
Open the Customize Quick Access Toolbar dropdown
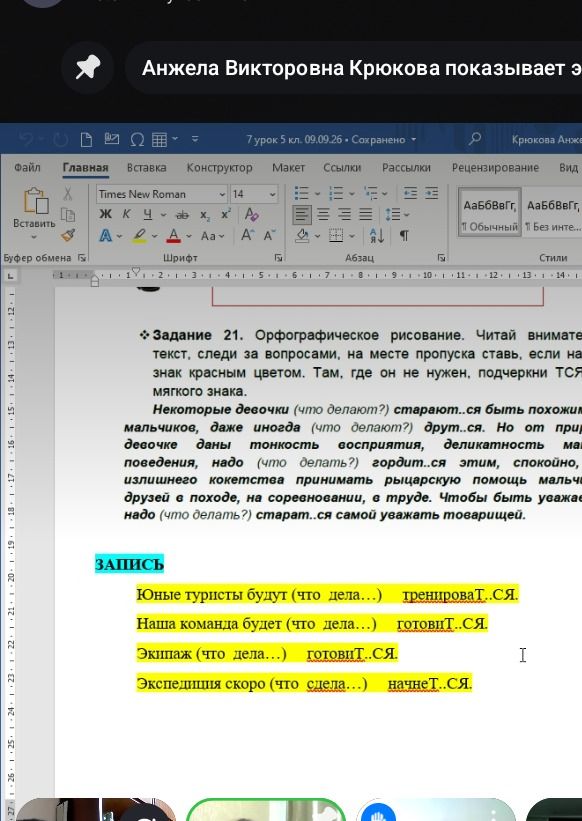pos(195,139)
